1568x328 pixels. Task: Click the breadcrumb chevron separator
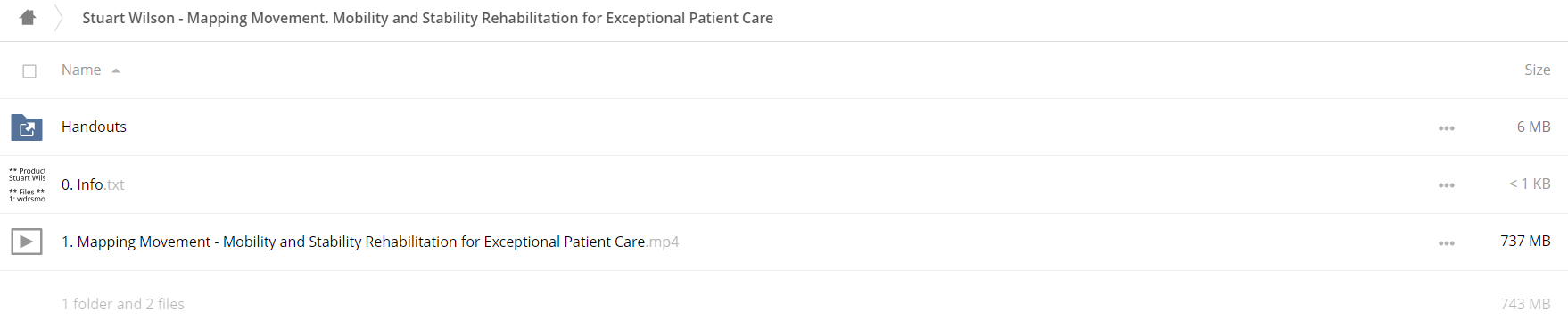59,18
